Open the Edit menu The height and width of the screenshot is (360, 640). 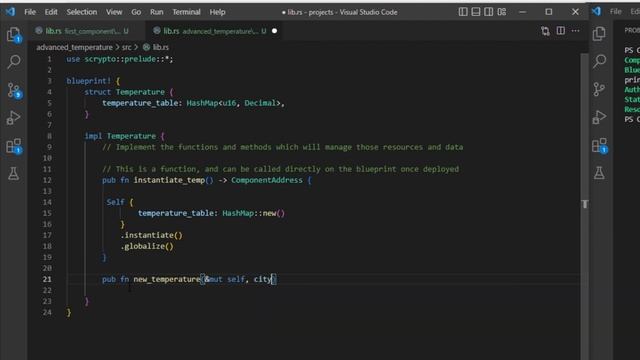[51, 12]
